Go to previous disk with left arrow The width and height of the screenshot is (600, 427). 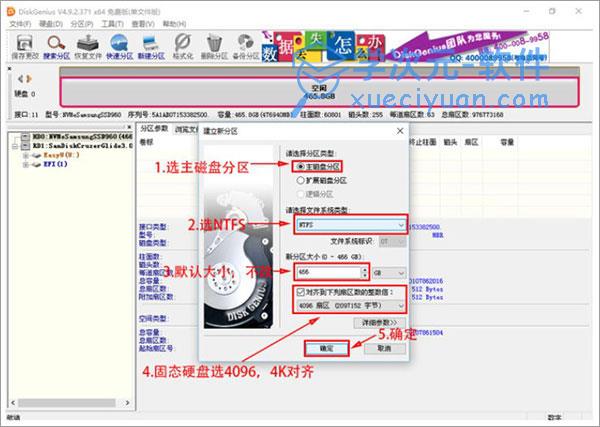pyautogui.click(x=20, y=79)
